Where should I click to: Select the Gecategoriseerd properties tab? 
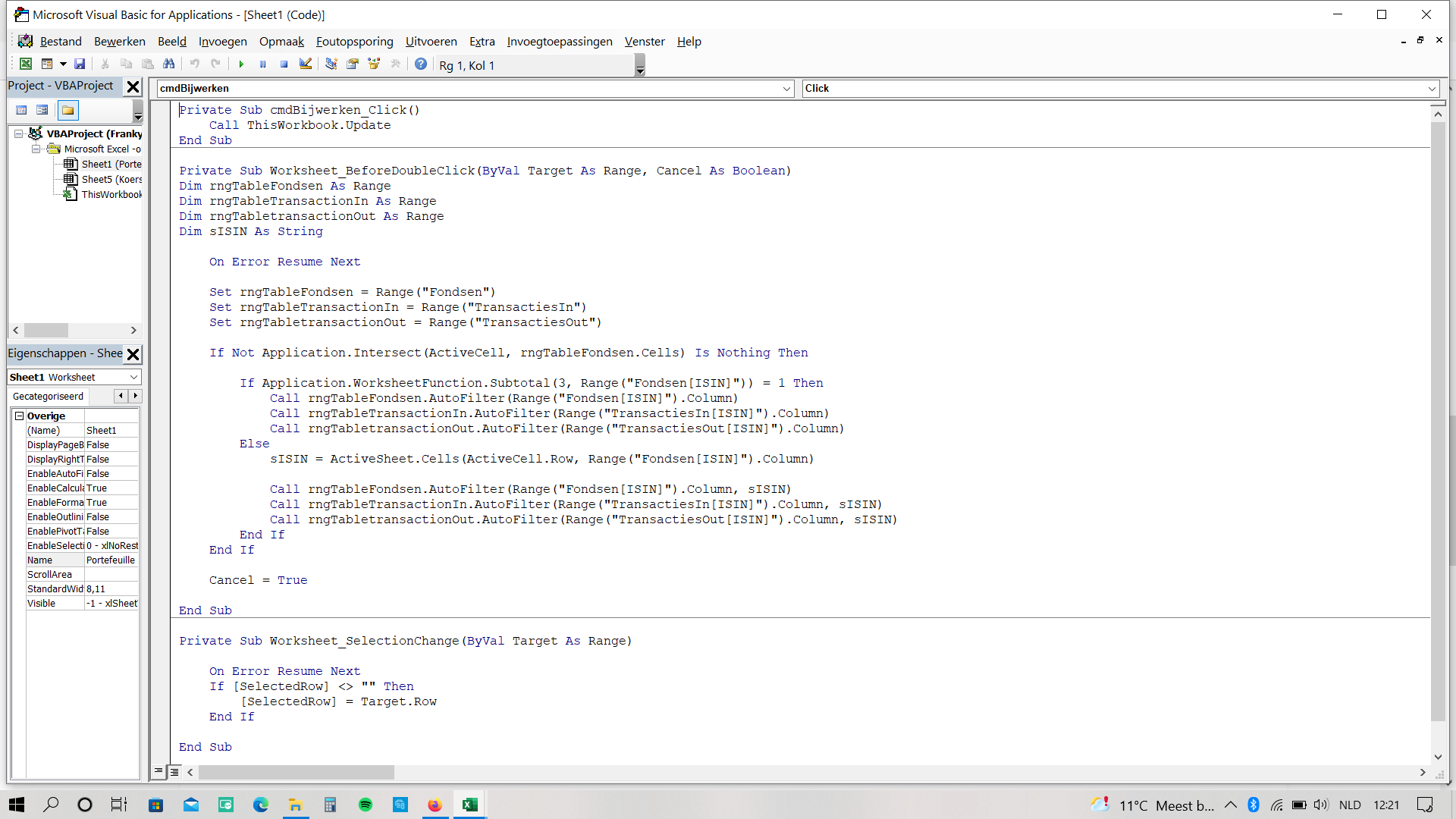point(49,396)
